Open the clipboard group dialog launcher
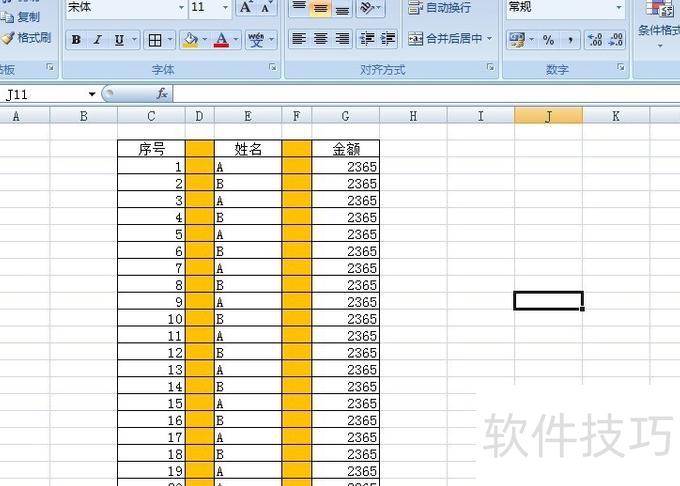Screen dimensions: 680x486 50,67
